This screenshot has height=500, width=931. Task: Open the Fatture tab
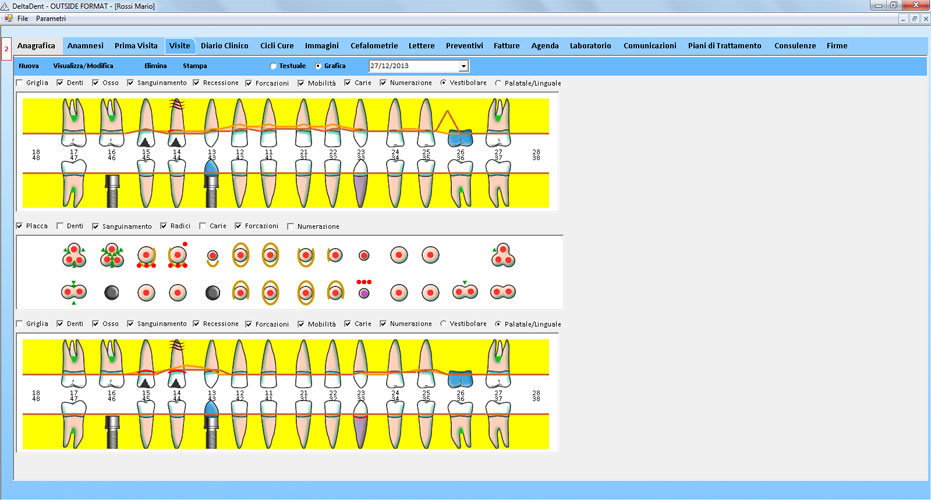tap(506, 46)
